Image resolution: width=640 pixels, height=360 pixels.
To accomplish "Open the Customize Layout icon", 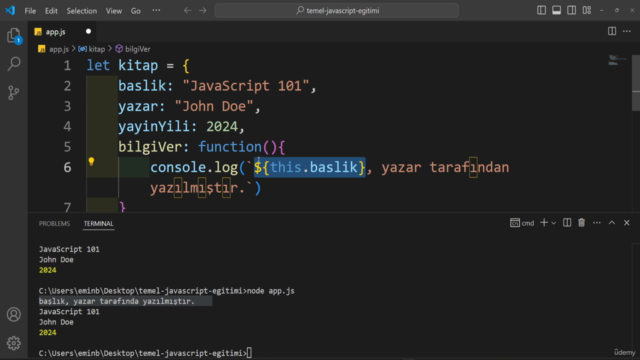I will (x=587, y=11).
